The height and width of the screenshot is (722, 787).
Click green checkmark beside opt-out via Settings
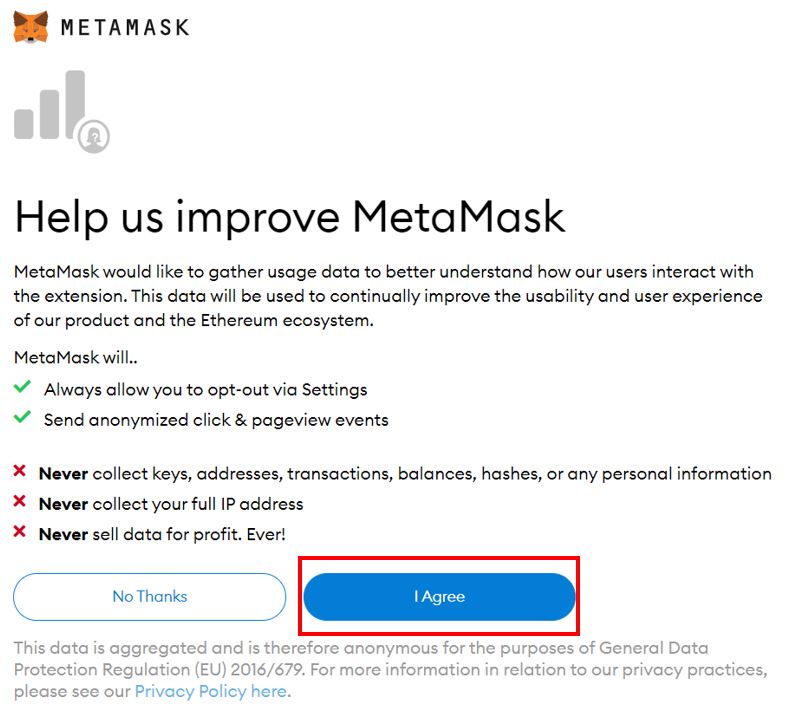pos(22,388)
